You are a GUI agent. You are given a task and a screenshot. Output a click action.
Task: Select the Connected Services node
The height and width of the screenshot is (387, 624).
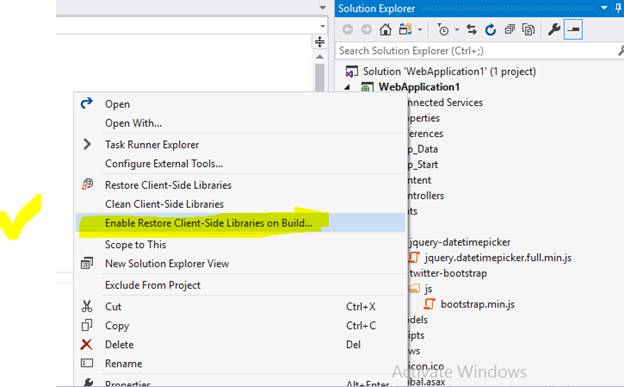(445, 103)
